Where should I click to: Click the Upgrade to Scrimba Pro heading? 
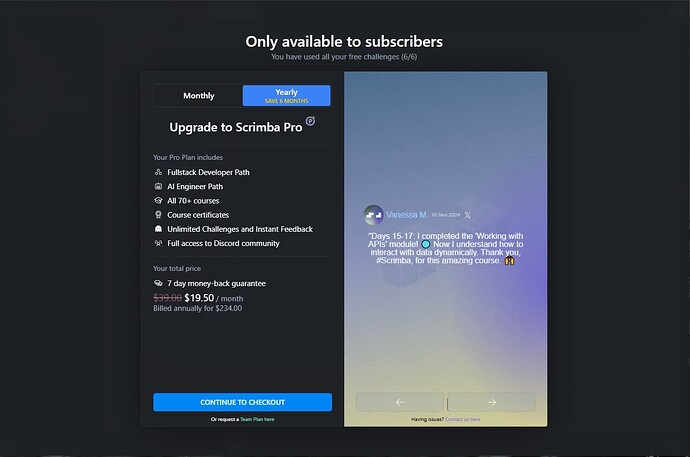point(236,127)
